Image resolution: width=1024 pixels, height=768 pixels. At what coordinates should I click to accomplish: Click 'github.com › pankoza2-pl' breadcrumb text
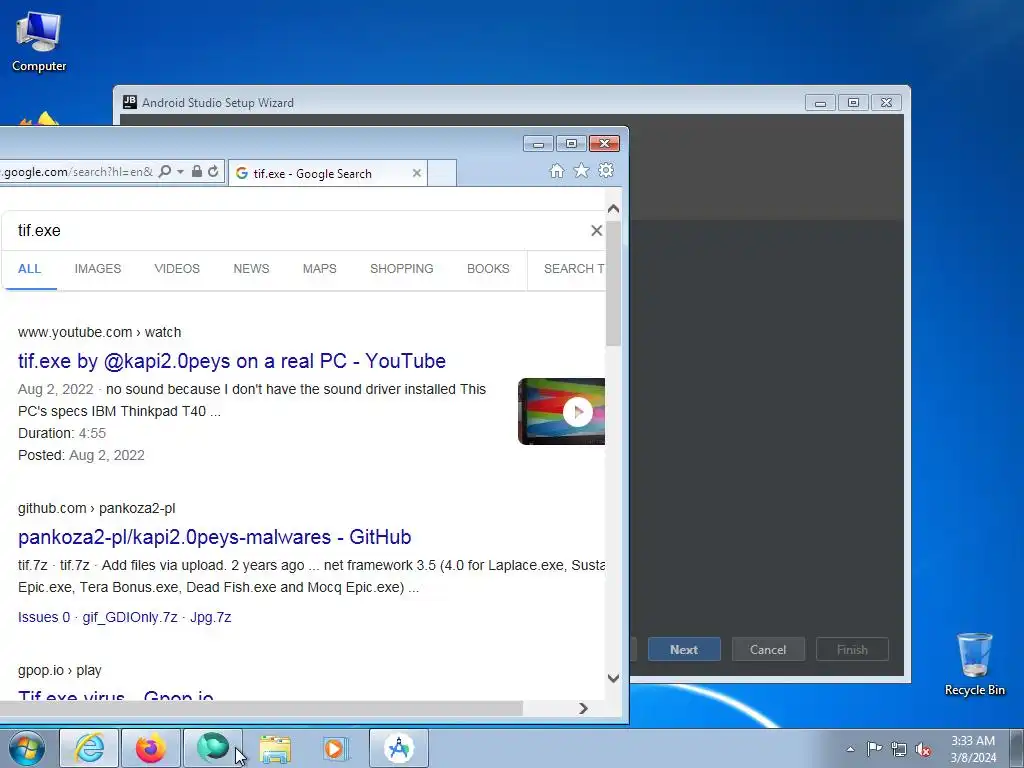97,508
